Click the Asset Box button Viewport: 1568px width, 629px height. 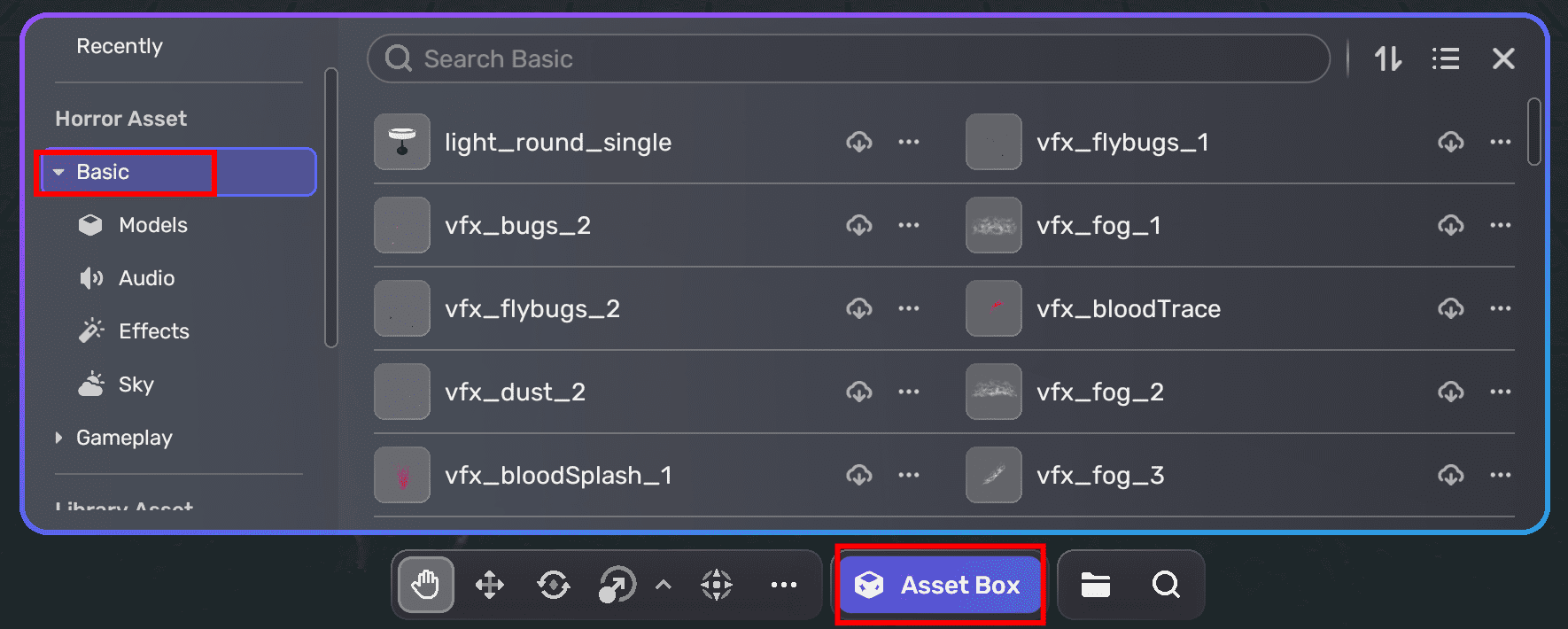pos(939,585)
